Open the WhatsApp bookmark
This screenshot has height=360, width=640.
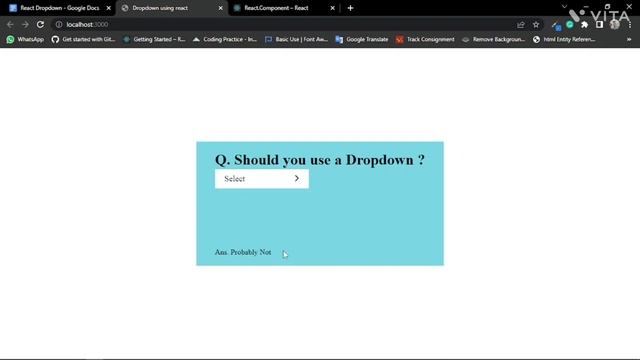click(25, 39)
